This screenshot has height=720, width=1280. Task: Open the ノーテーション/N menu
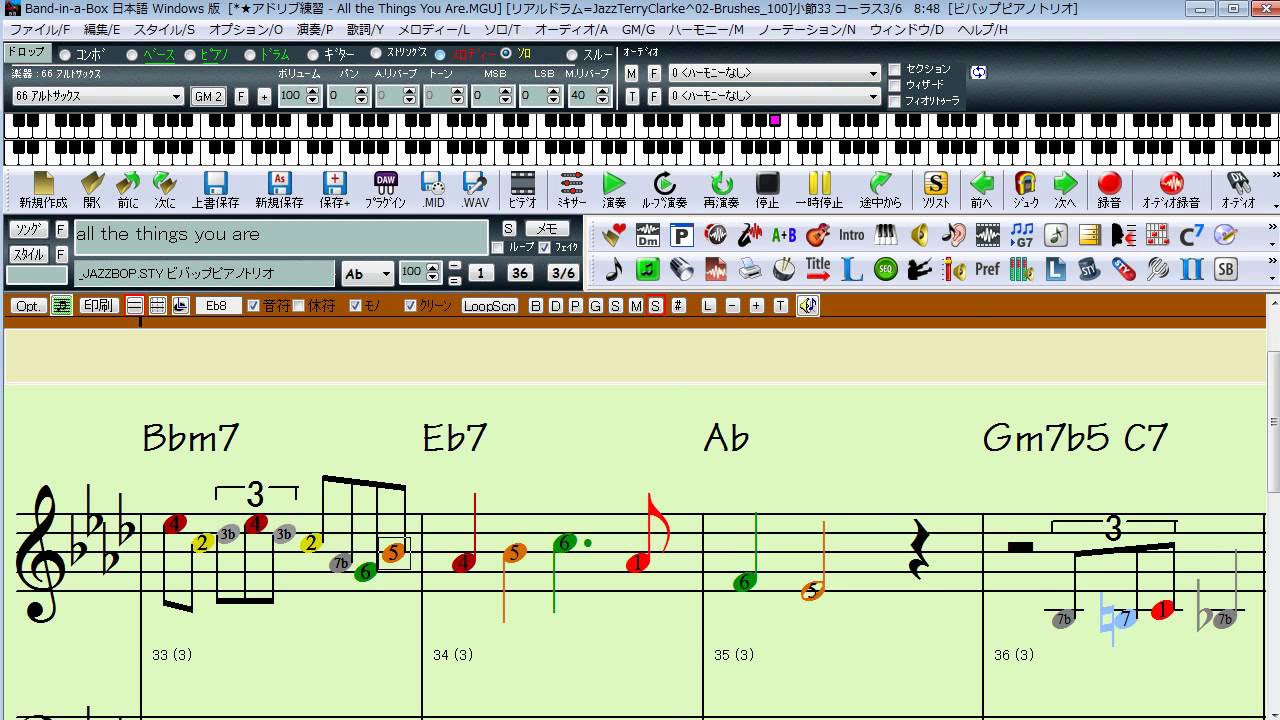[807, 30]
